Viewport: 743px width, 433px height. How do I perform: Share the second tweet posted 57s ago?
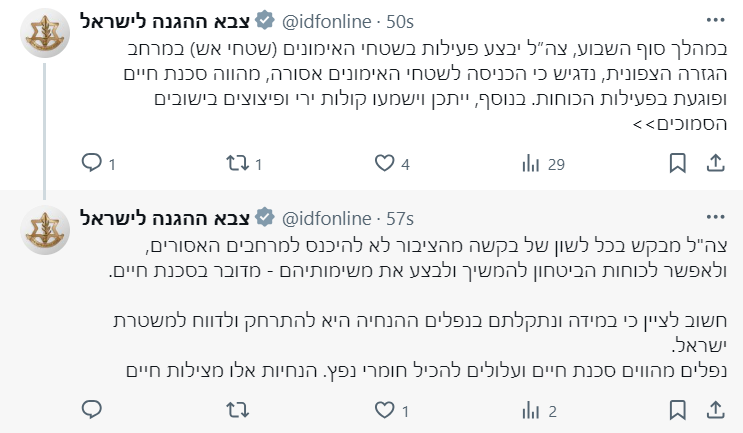(716, 409)
